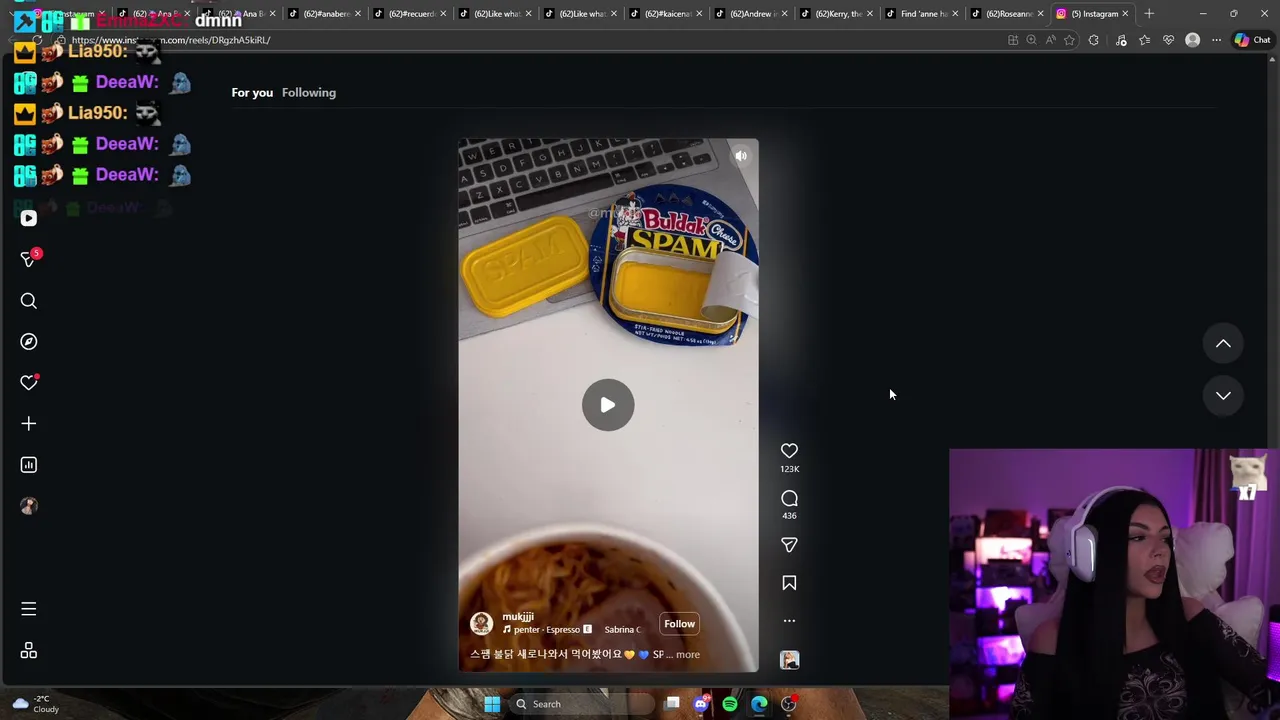Open Microsoft Edge from the taskbar
Viewport: 1280px width, 720px height.
[x=759, y=704]
